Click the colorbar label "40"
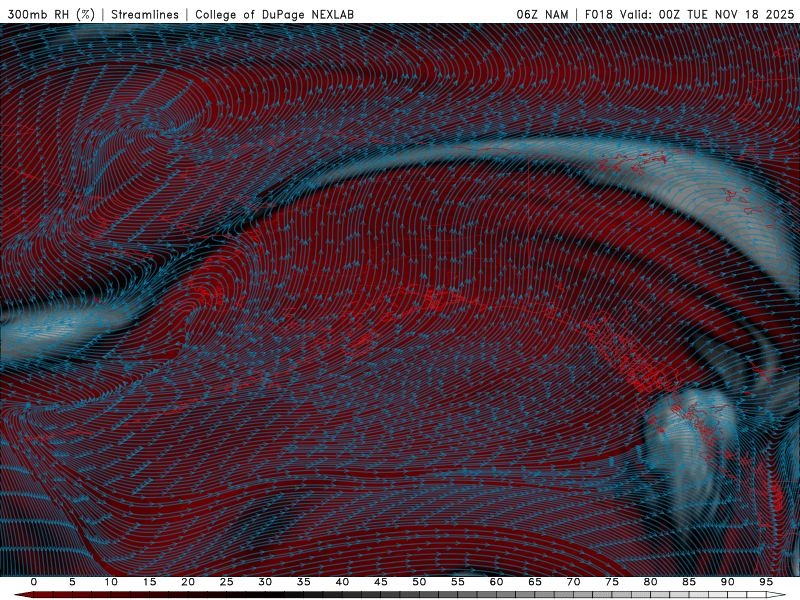 [x=342, y=582]
